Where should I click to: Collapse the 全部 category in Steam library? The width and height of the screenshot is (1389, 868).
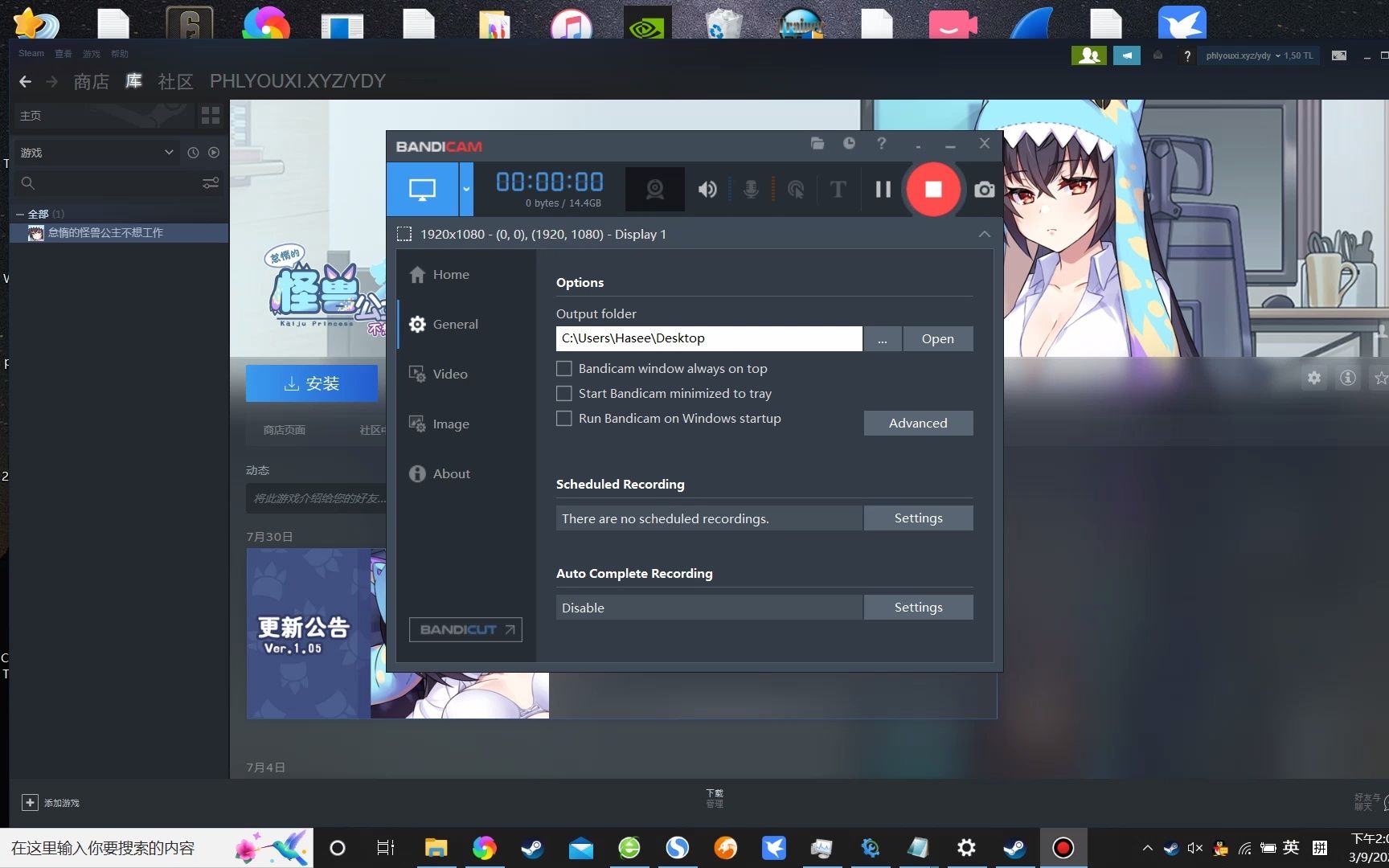20,214
